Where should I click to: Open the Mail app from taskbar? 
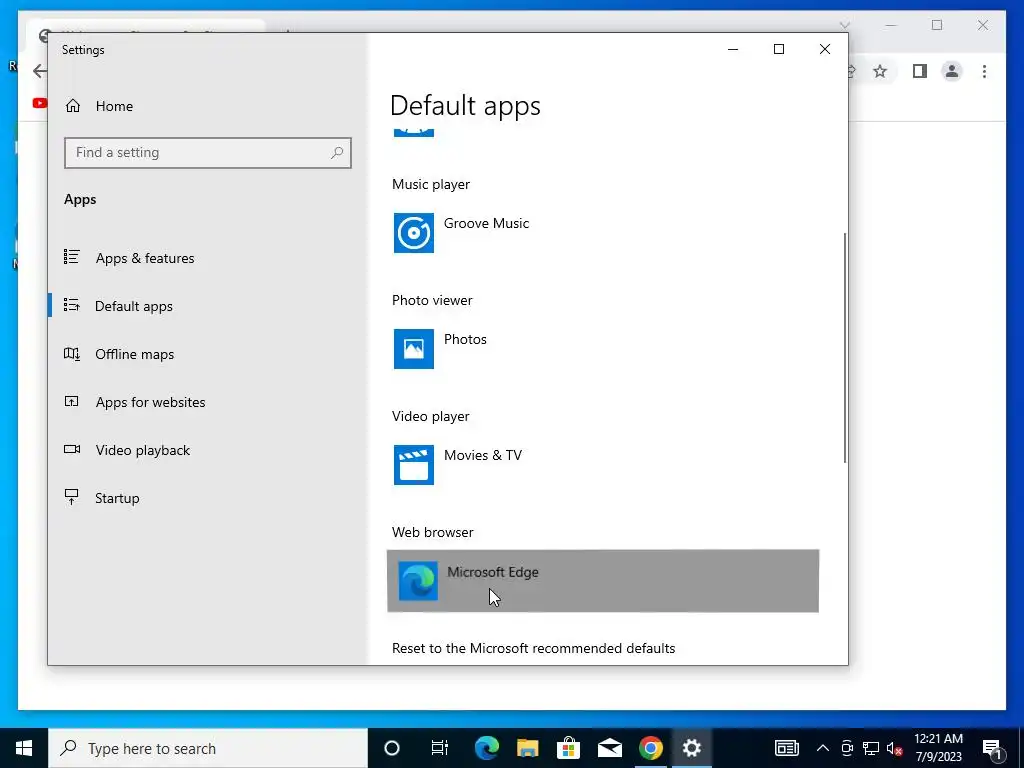(609, 748)
